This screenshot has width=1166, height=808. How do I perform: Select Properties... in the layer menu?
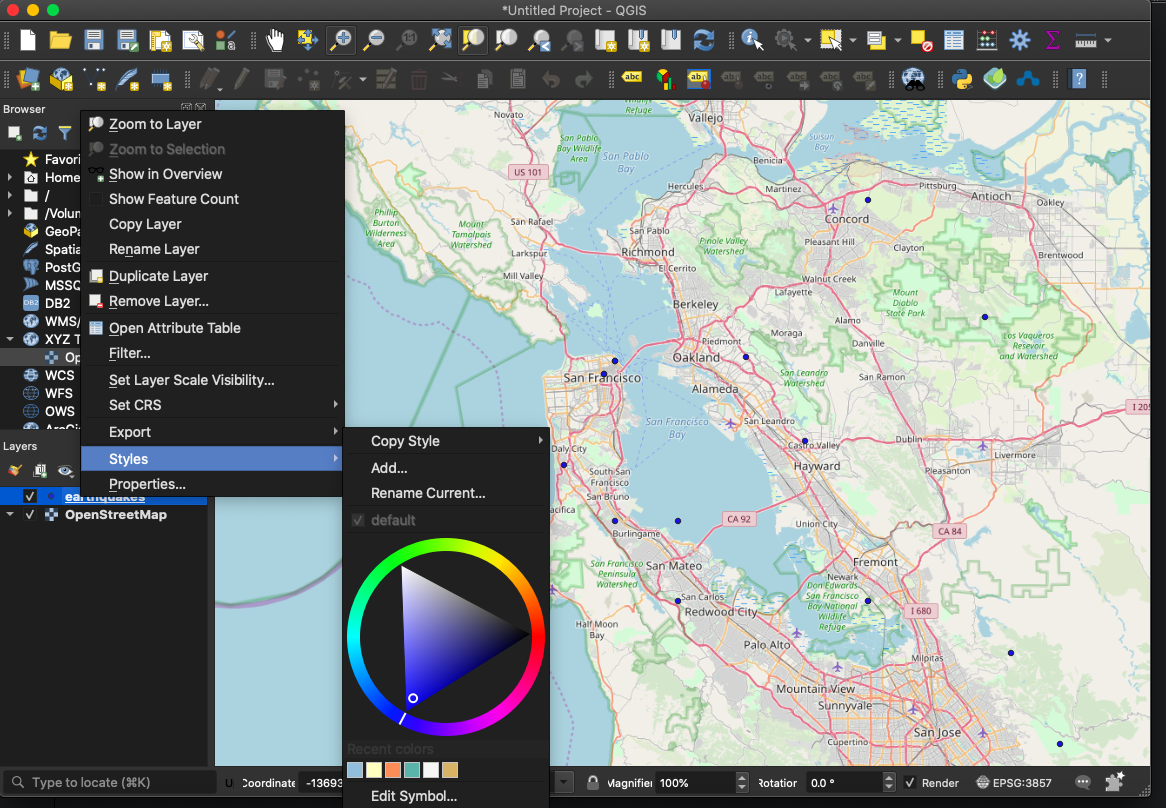tap(147, 484)
